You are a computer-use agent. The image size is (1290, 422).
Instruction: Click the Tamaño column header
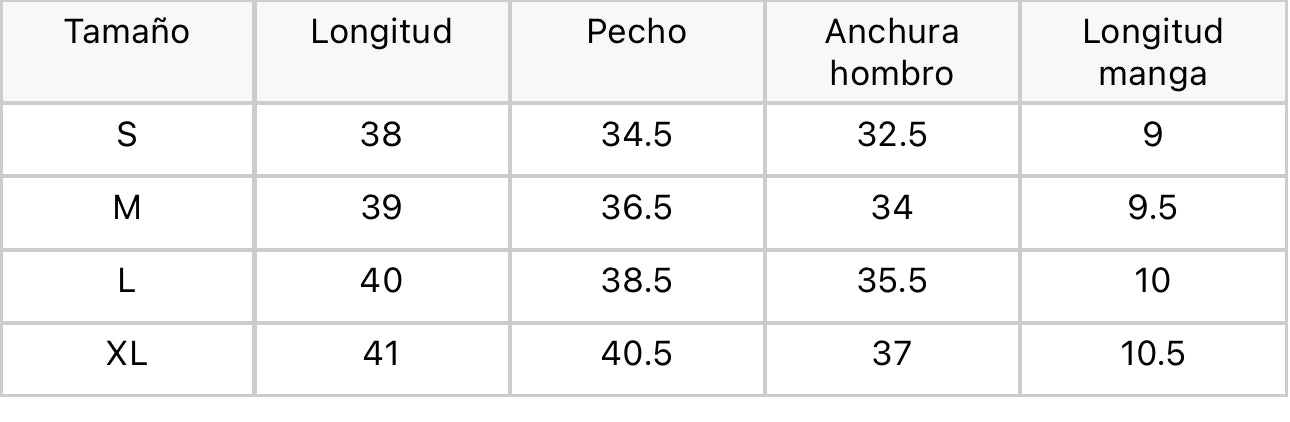[x=127, y=32]
